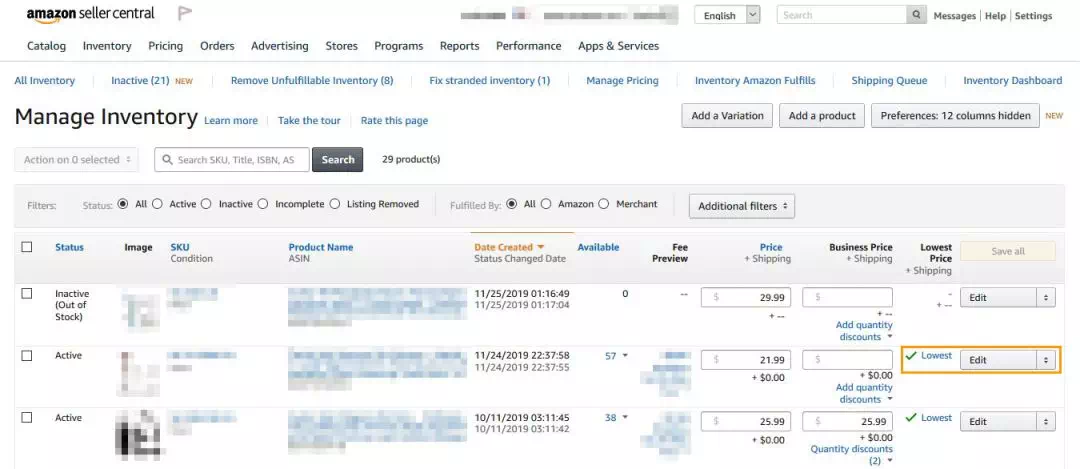Open the Reports menu
1080x469 pixels.
459,46
